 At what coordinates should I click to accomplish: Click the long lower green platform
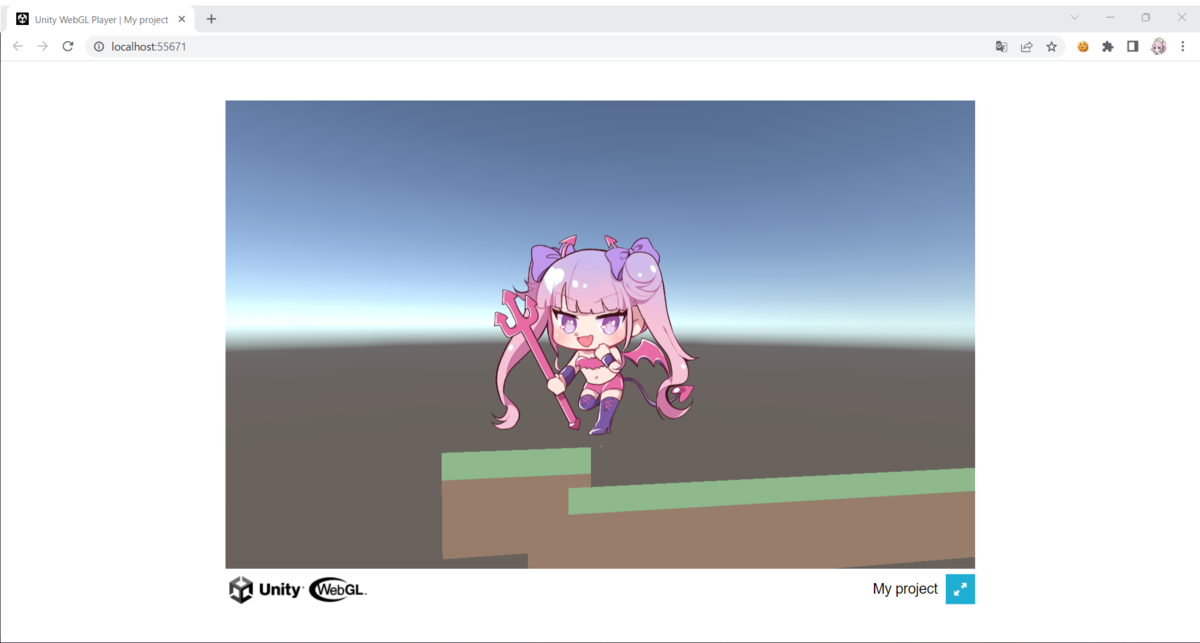click(x=771, y=491)
